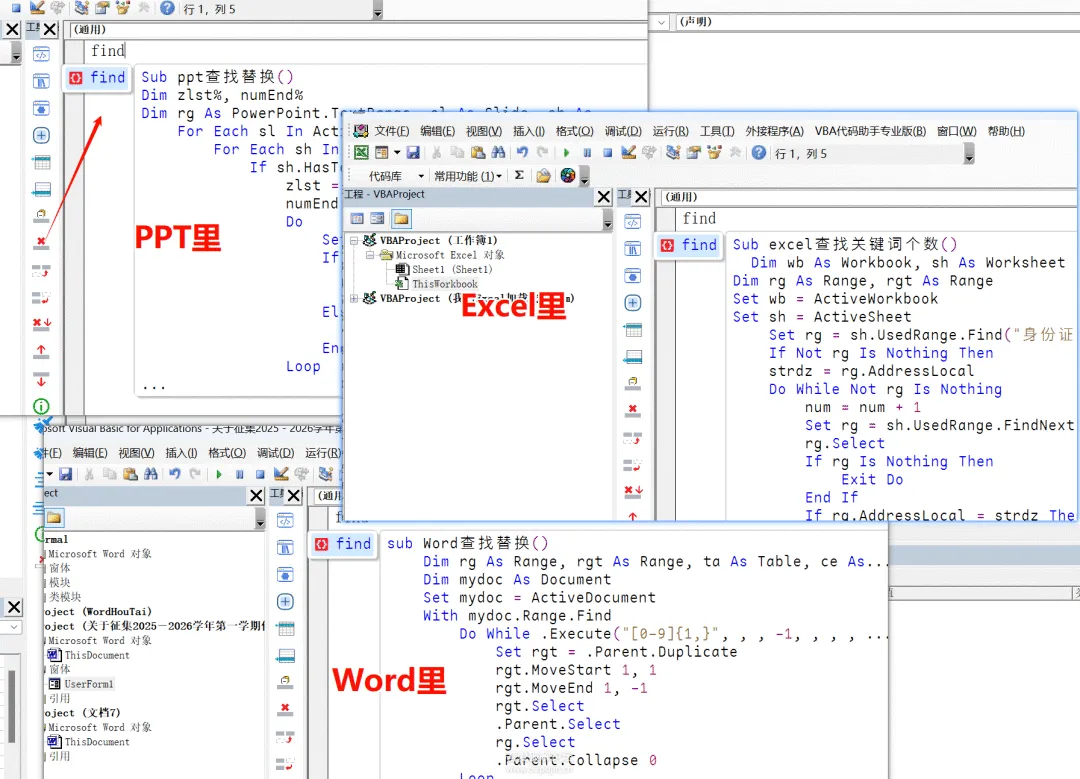Click plus circle icon in Excel side tool panel
The width and height of the screenshot is (1080, 779).
click(x=632, y=303)
